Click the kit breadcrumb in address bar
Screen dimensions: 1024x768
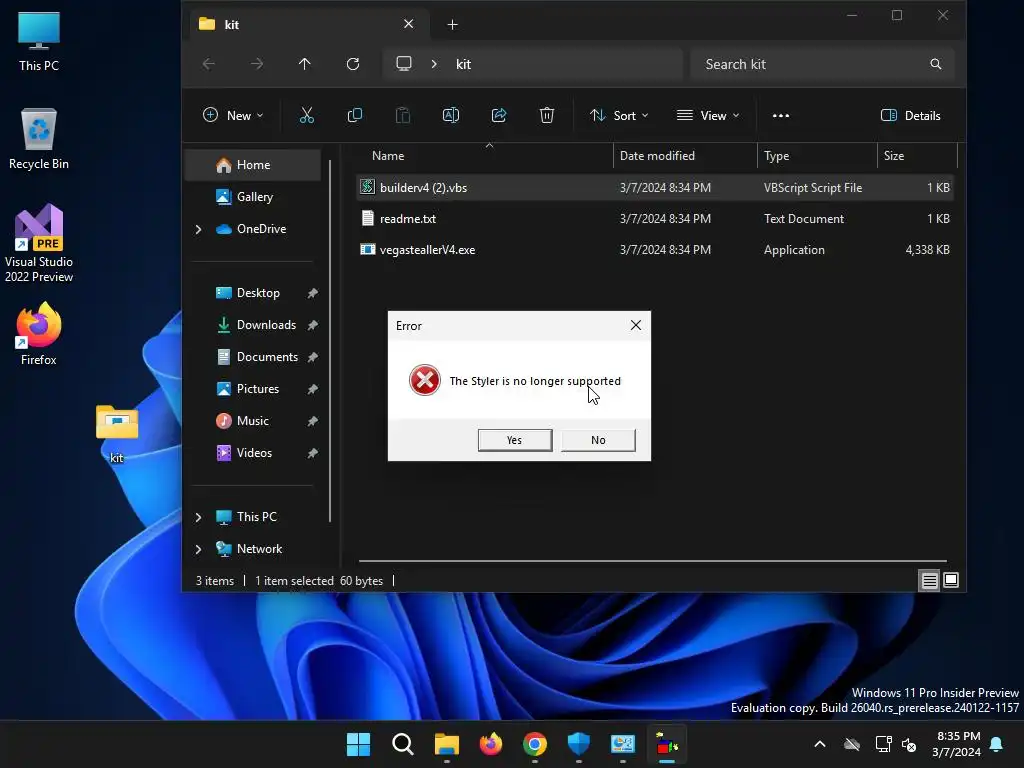point(463,64)
